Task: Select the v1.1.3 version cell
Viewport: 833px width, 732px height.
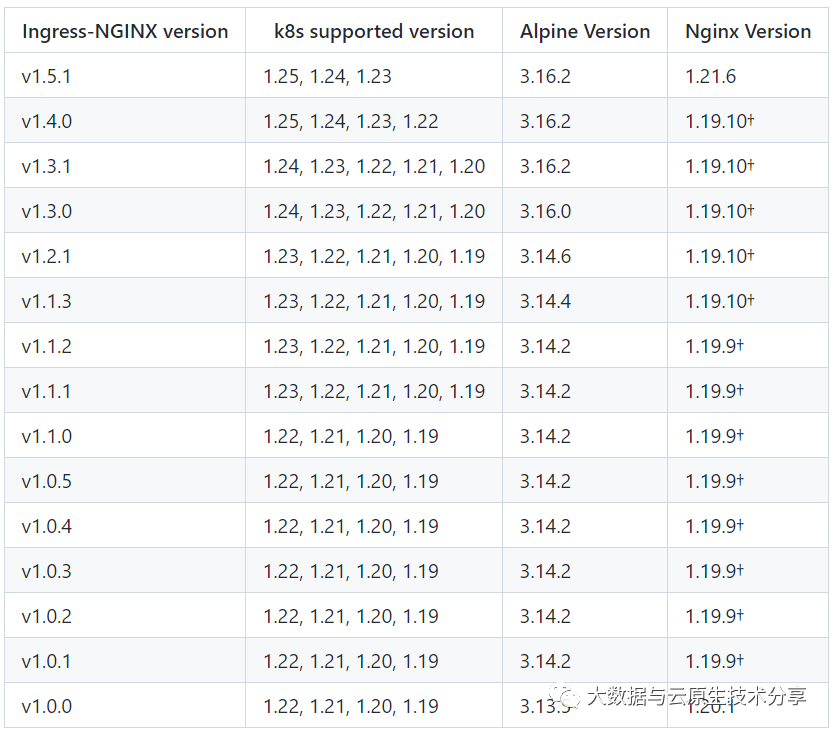Action: click(125, 300)
